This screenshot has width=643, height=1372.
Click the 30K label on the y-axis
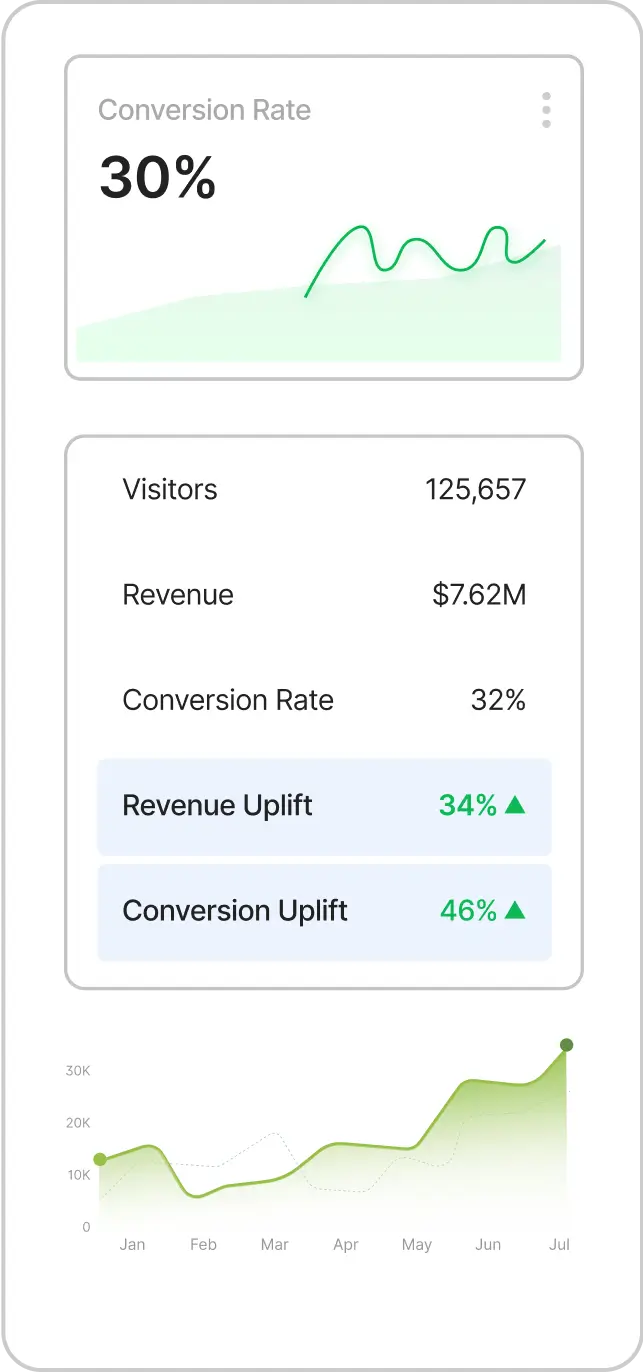pyautogui.click(x=78, y=1070)
